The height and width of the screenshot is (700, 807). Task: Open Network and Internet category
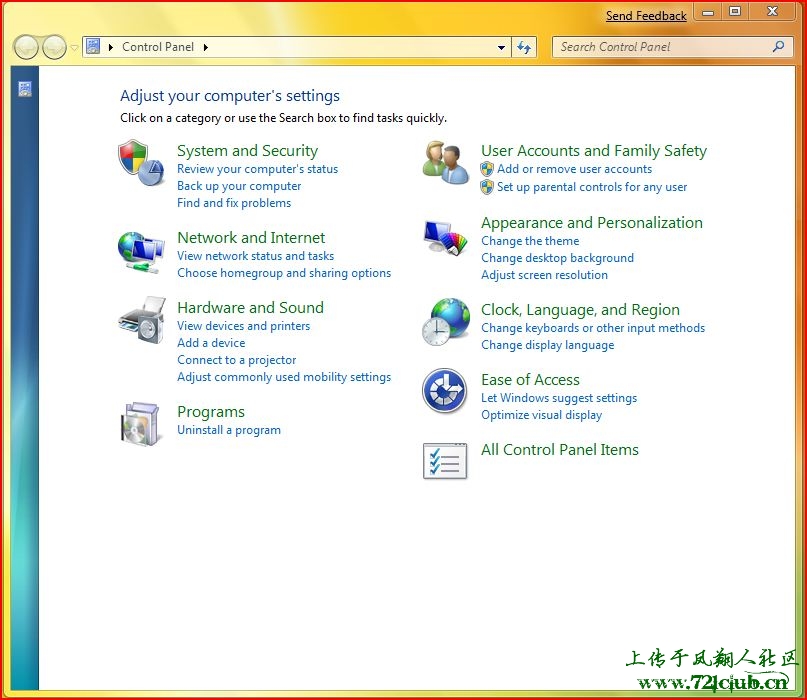coord(251,238)
